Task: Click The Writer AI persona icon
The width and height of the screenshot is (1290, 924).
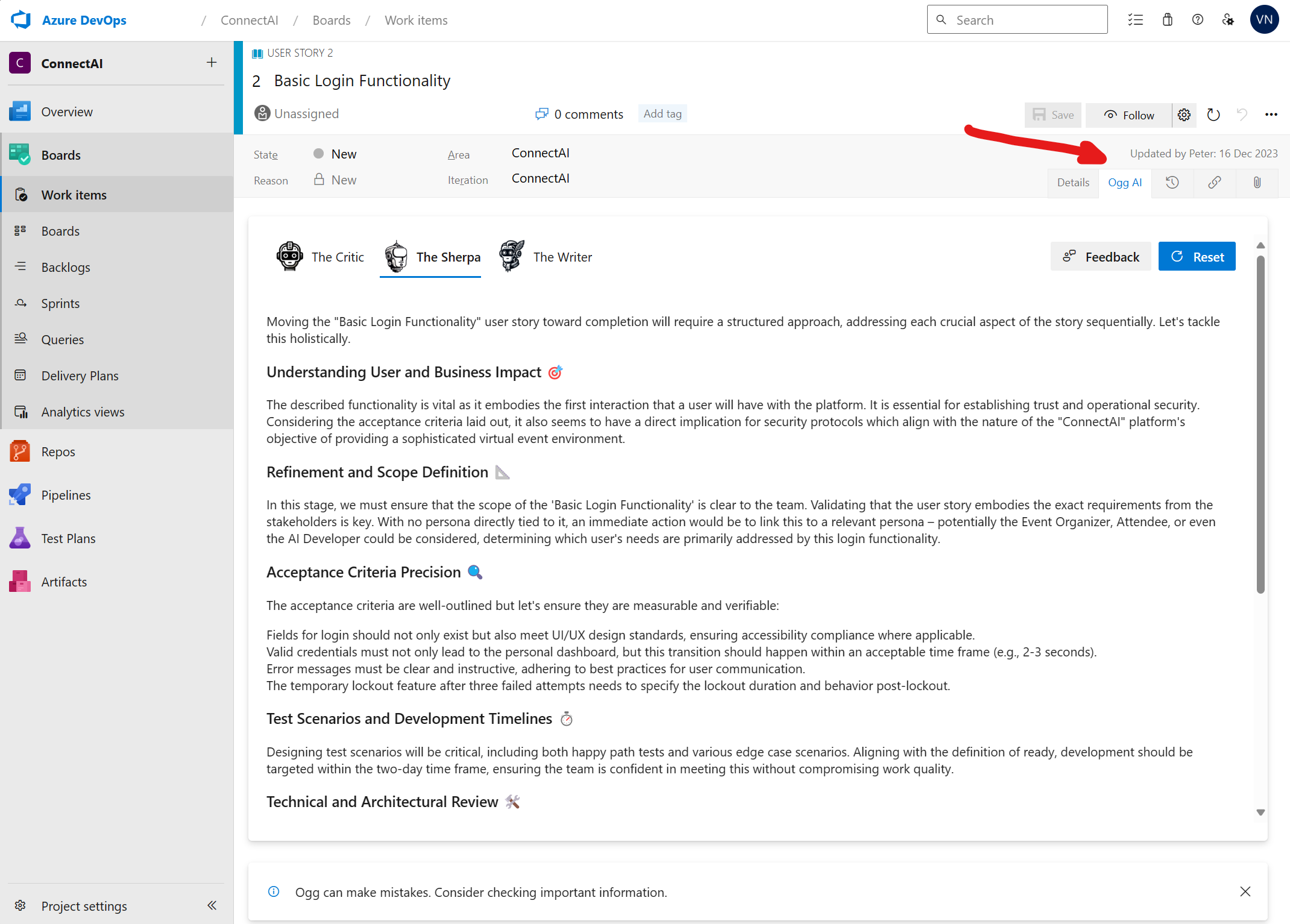Action: [511, 256]
